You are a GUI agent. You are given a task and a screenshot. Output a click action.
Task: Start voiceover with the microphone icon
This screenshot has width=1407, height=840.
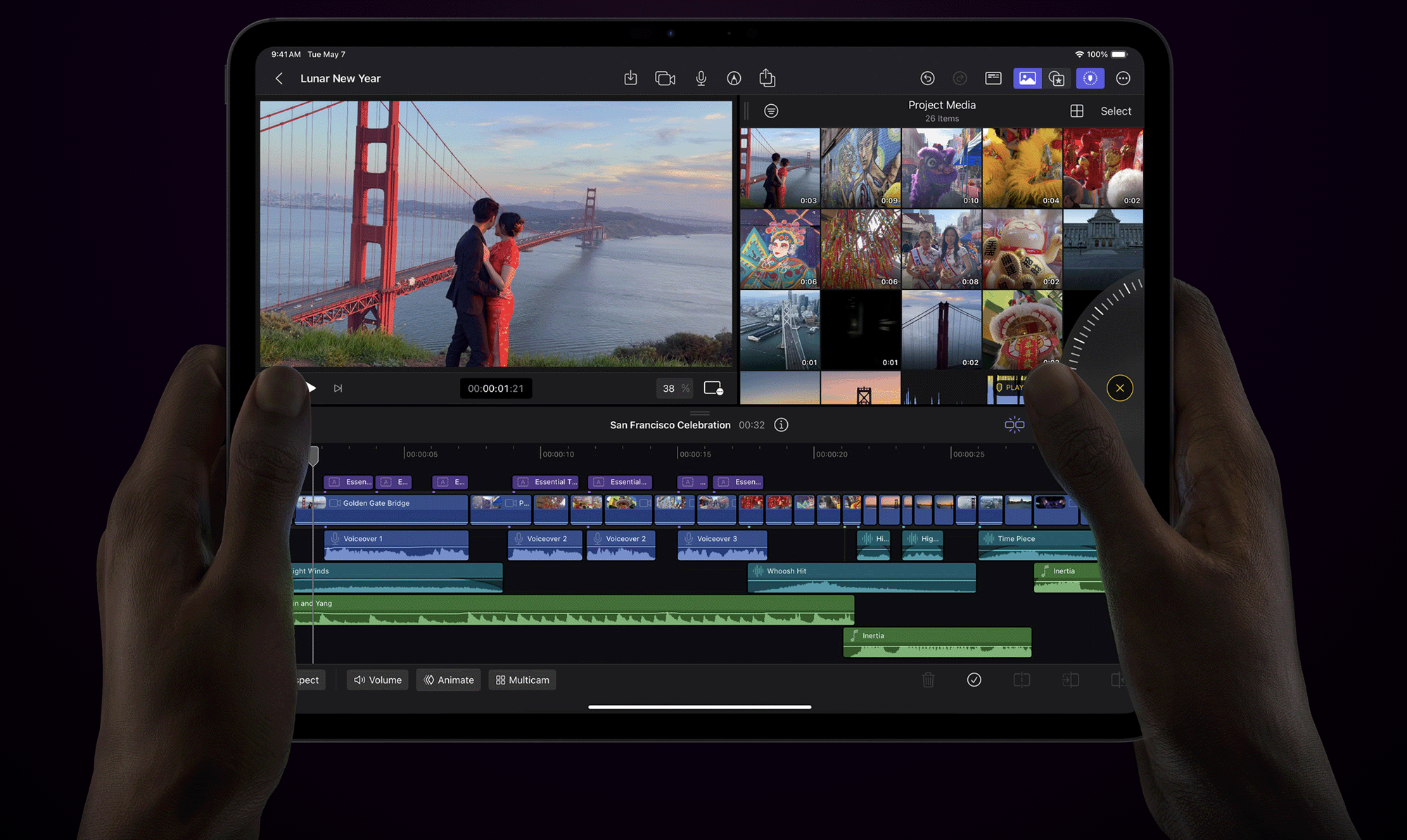[x=701, y=78]
